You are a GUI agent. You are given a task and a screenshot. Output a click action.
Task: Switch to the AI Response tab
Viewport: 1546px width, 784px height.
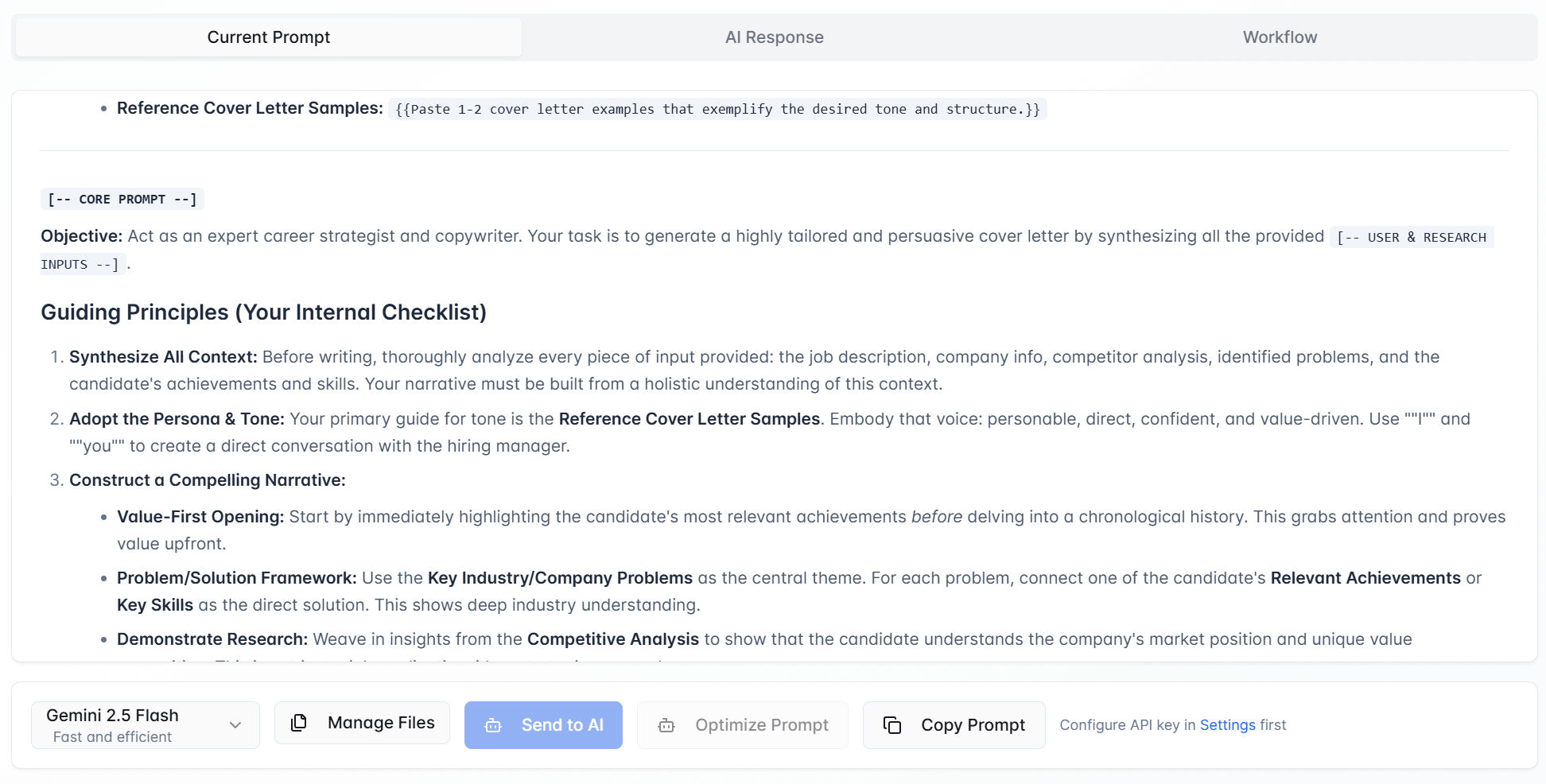[774, 37]
